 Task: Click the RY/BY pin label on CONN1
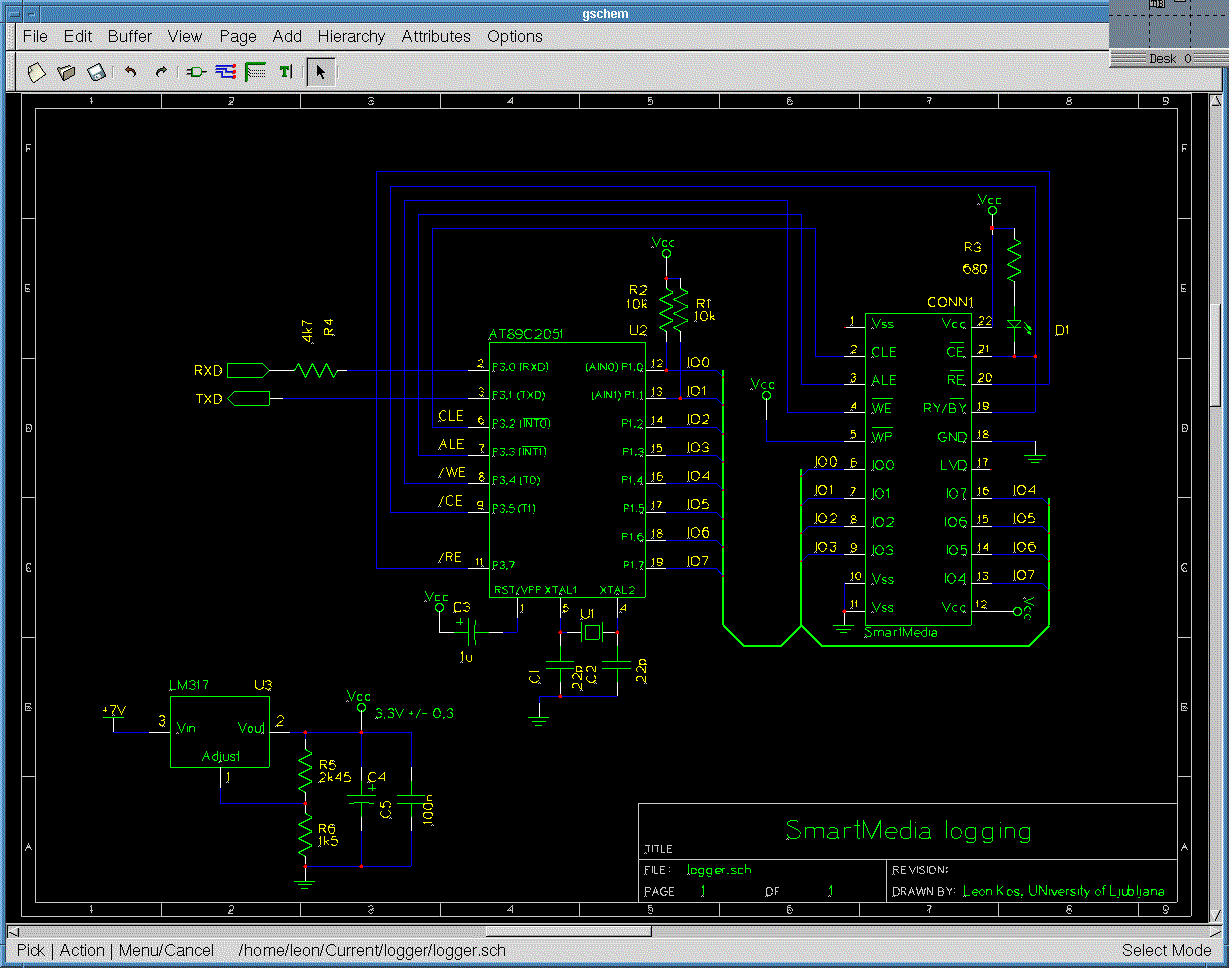945,408
